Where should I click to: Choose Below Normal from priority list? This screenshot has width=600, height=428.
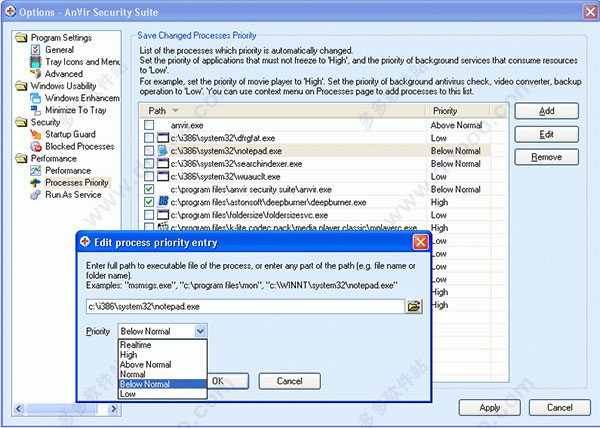[x=163, y=384]
